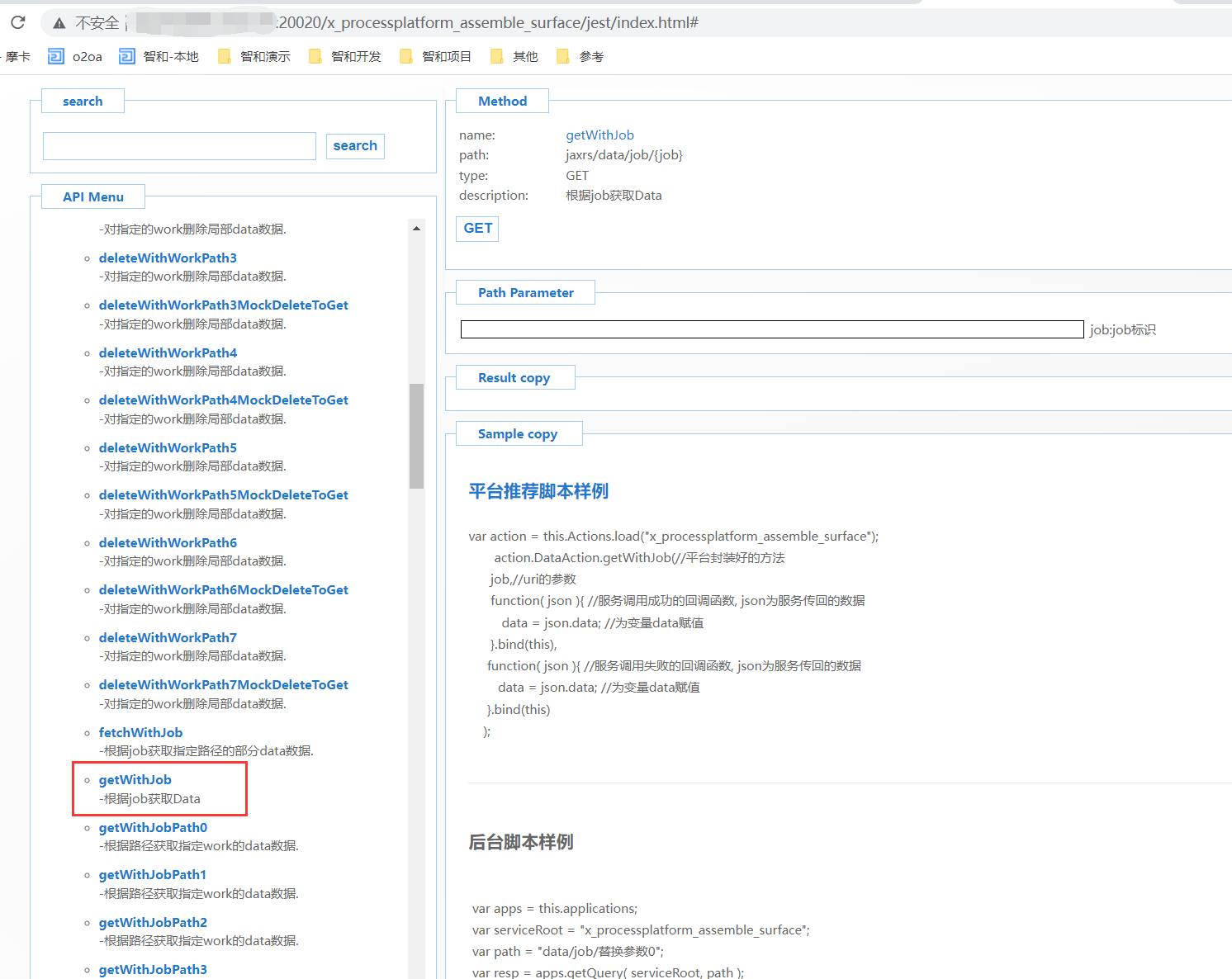Click the description text under fetchWithJob
Screen dimensions: 1232x979
tap(206, 750)
